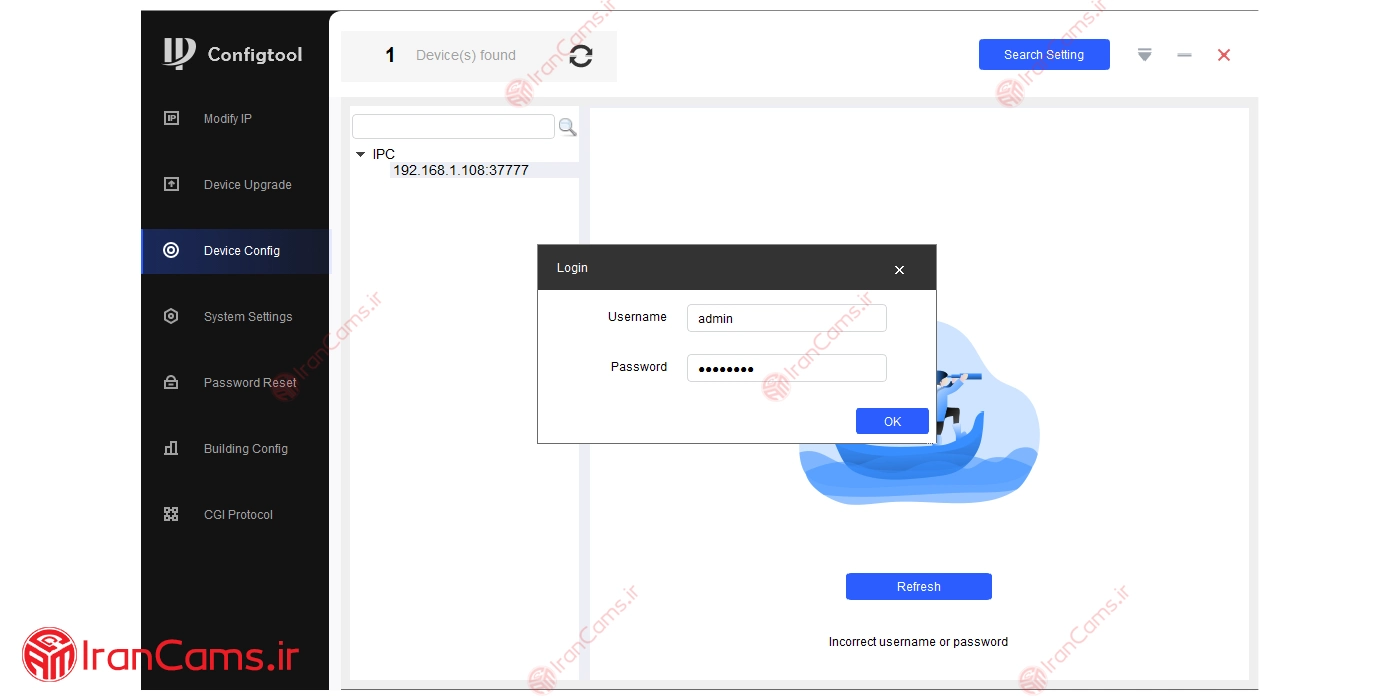Screen dimensions: 1400x700
Task: Refresh device list with circular arrows icon
Action: pos(581,56)
